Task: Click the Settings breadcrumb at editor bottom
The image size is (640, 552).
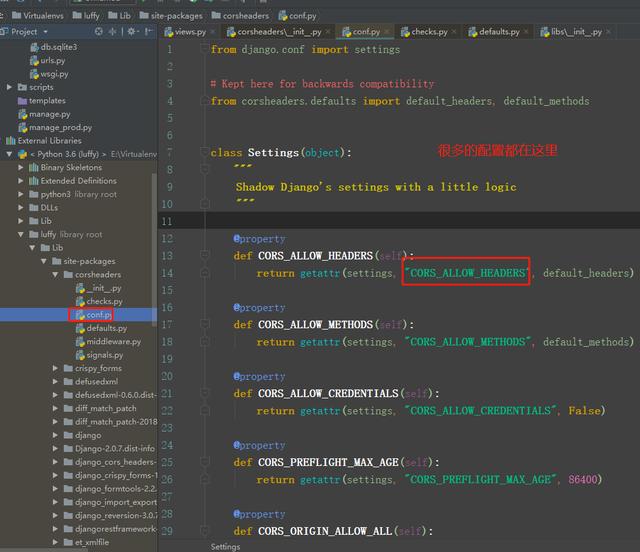Action: click(x=225, y=547)
